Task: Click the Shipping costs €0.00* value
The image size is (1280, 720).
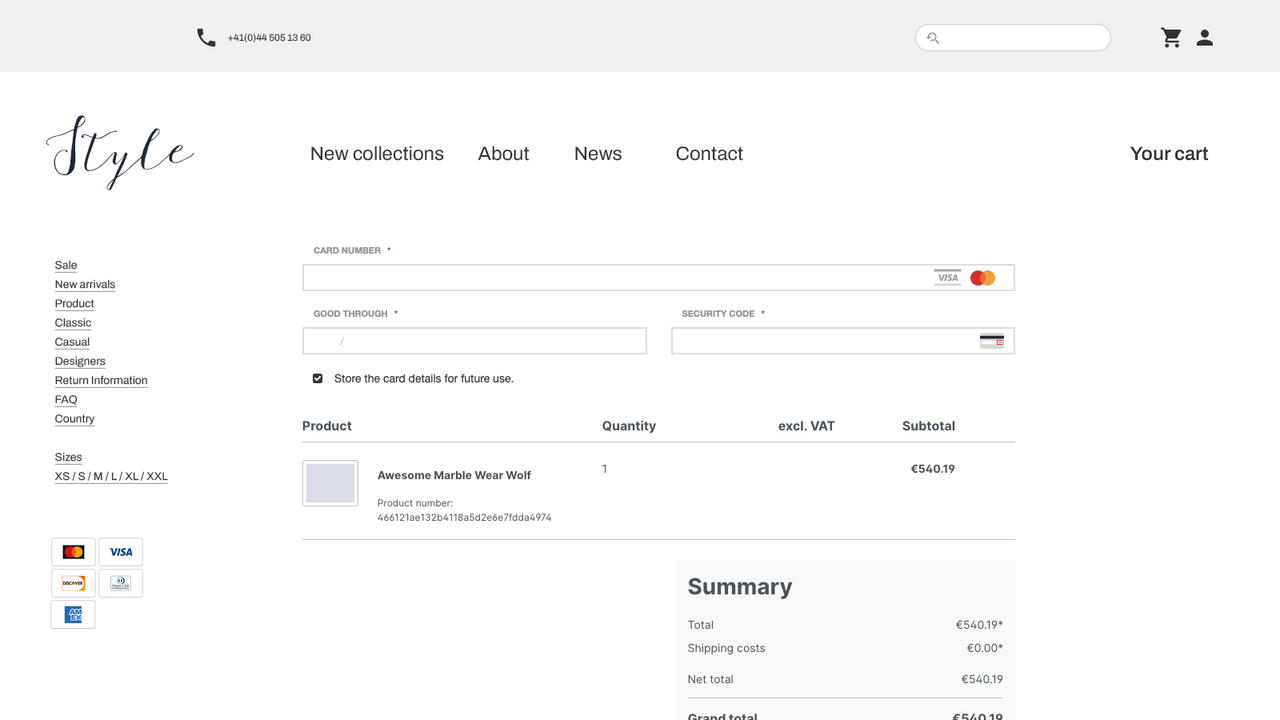Action: 984,648
